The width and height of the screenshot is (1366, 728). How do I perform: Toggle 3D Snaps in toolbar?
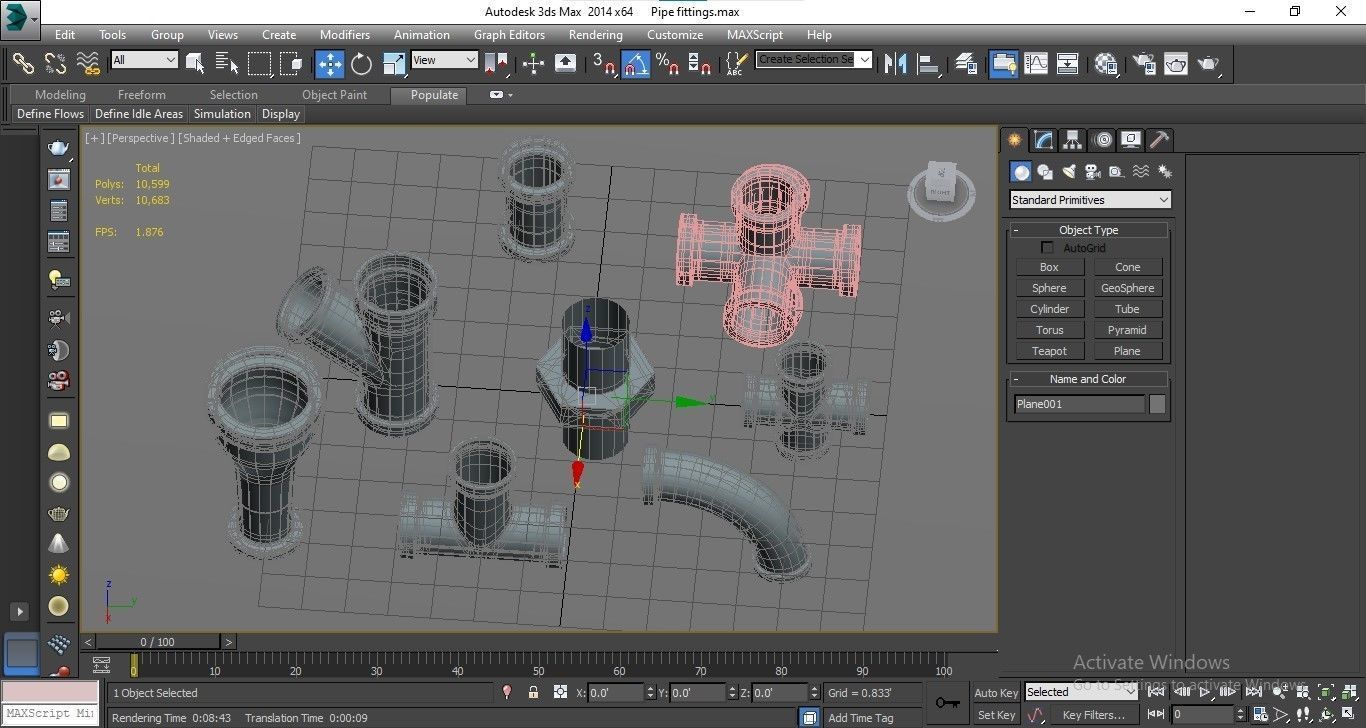tap(603, 64)
